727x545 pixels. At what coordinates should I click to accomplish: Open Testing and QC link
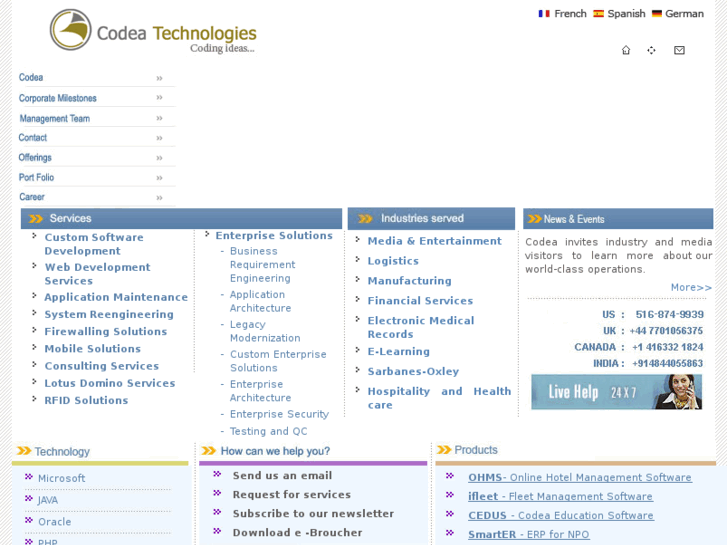pos(268,431)
